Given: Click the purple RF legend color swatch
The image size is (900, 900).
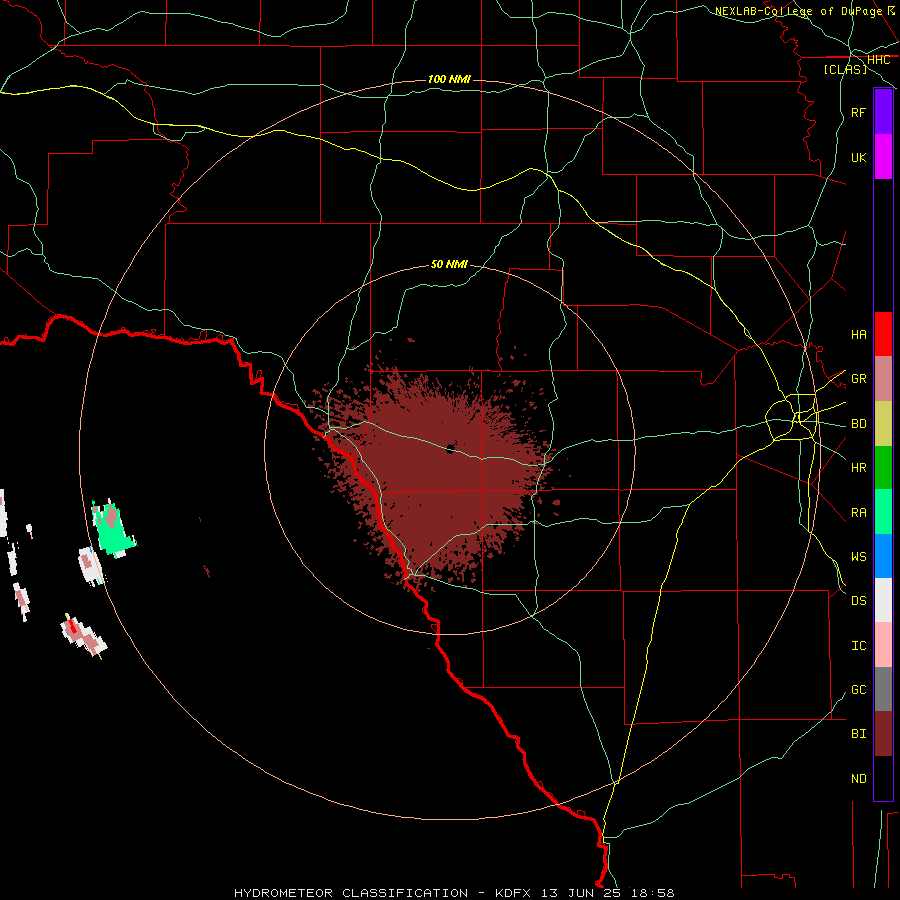Looking at the screenshot, I should [x=883, y=112].
